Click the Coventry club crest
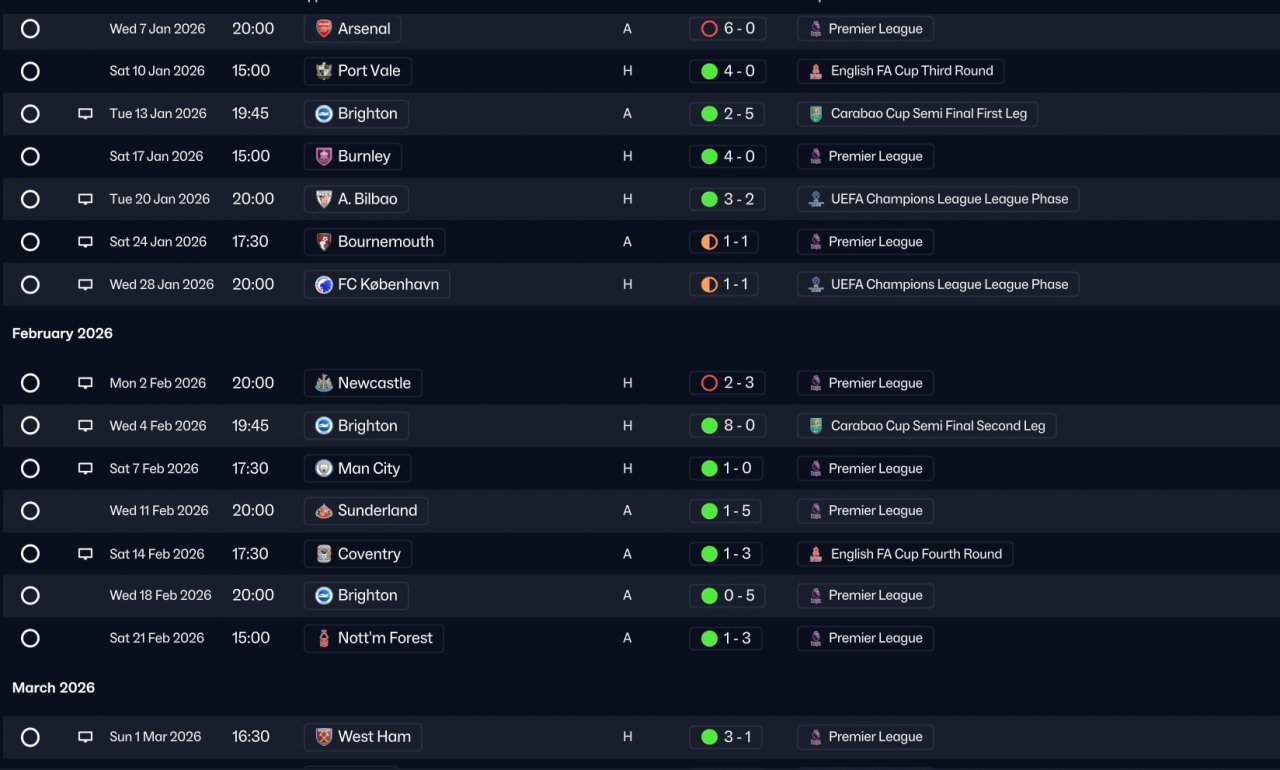The width and height of the screenshot is (1280, 770). click(324, 554)
